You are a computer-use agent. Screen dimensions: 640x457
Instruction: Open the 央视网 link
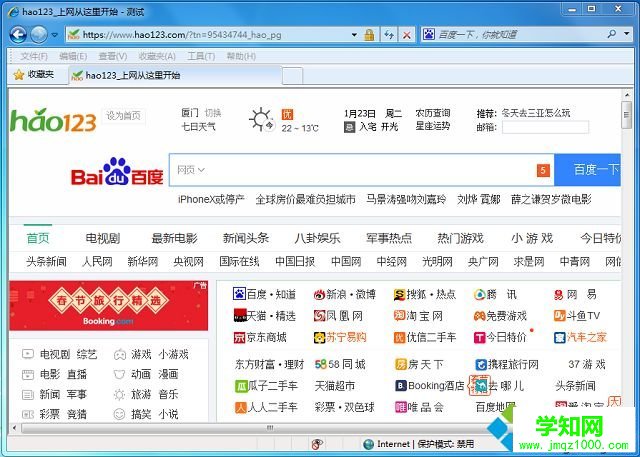(189, 262)
